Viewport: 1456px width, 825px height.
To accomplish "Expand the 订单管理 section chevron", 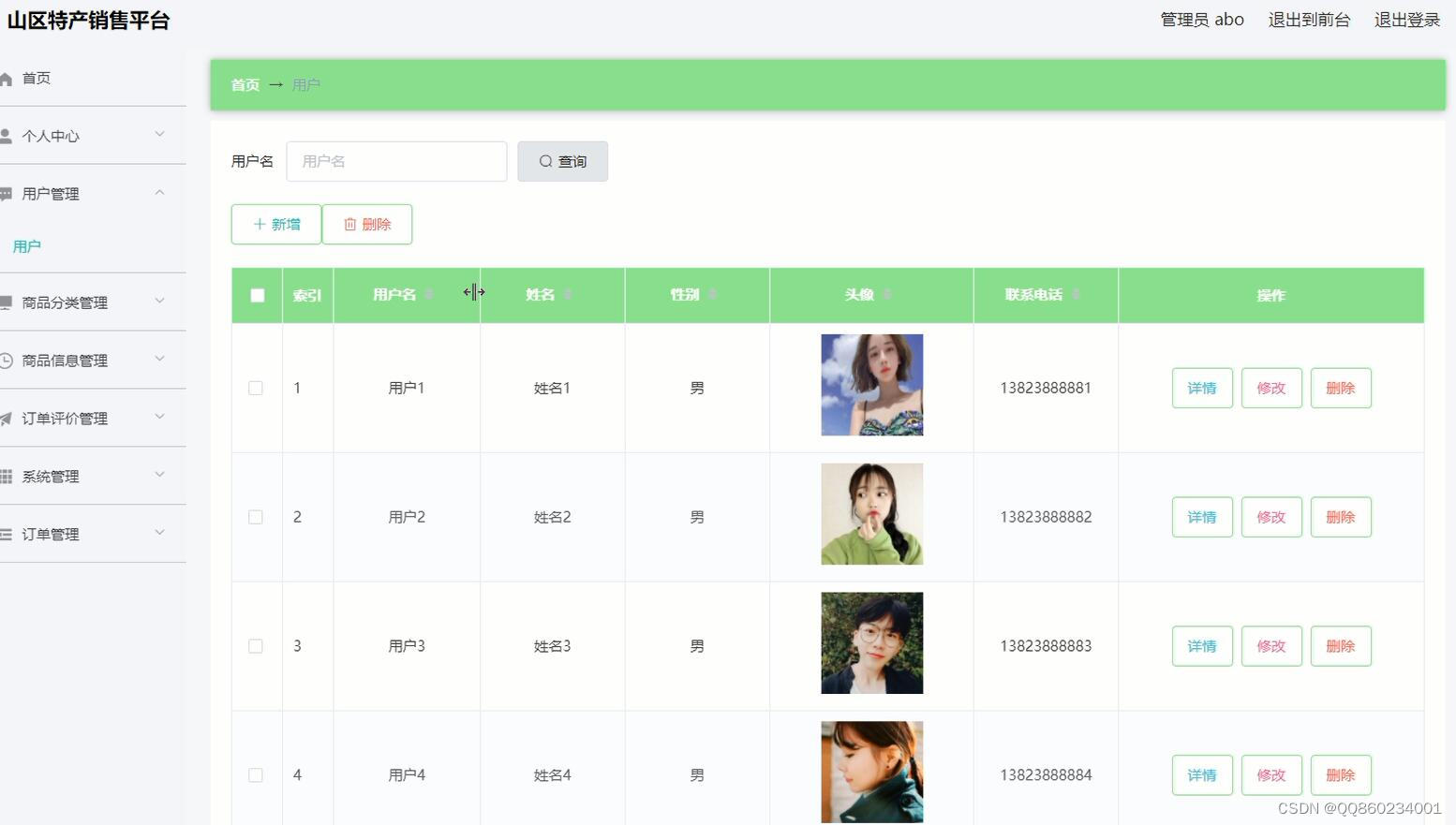I will click(x=159, y=534).
